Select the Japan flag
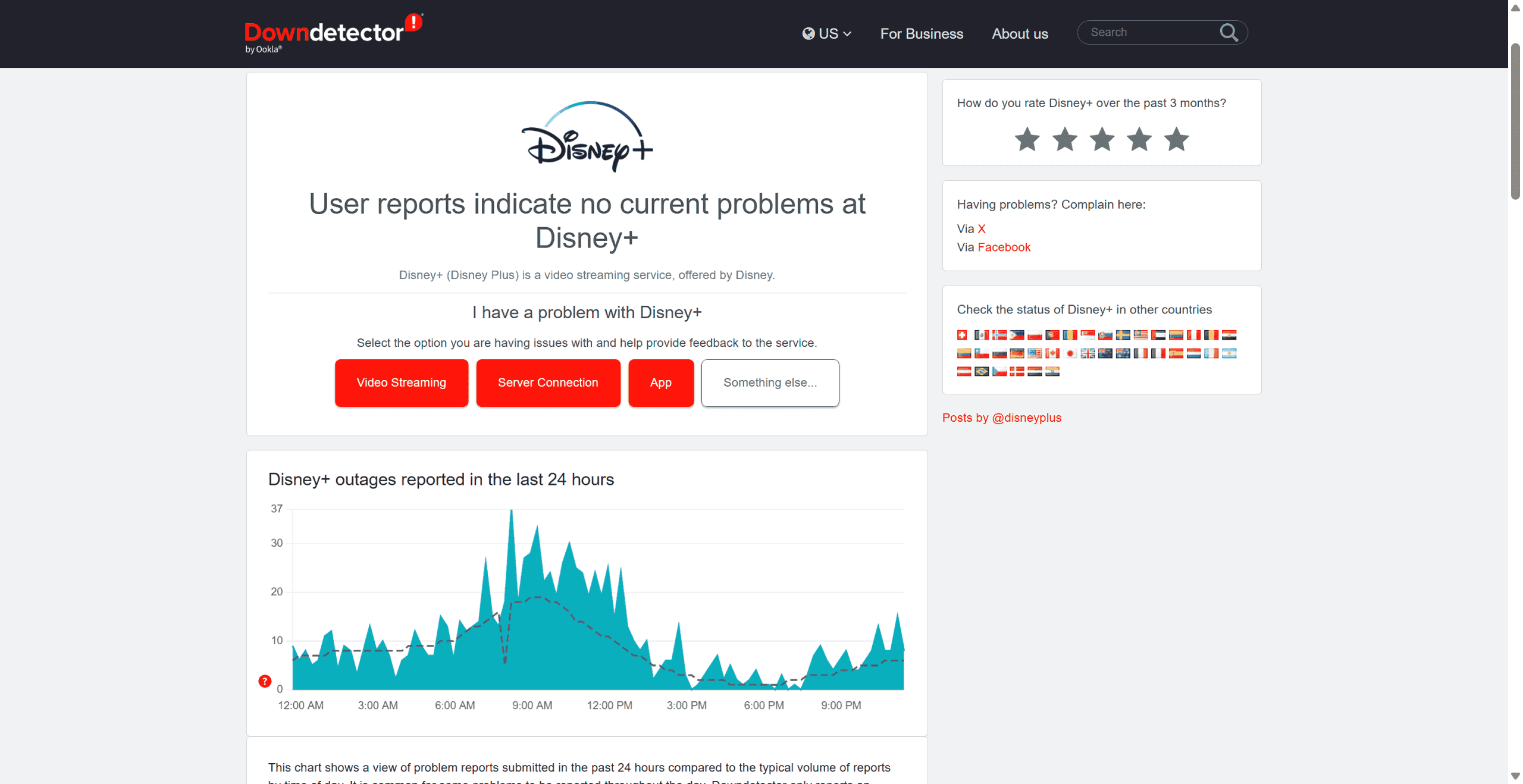This screenshot has width=1523, height=784. 1070,353
